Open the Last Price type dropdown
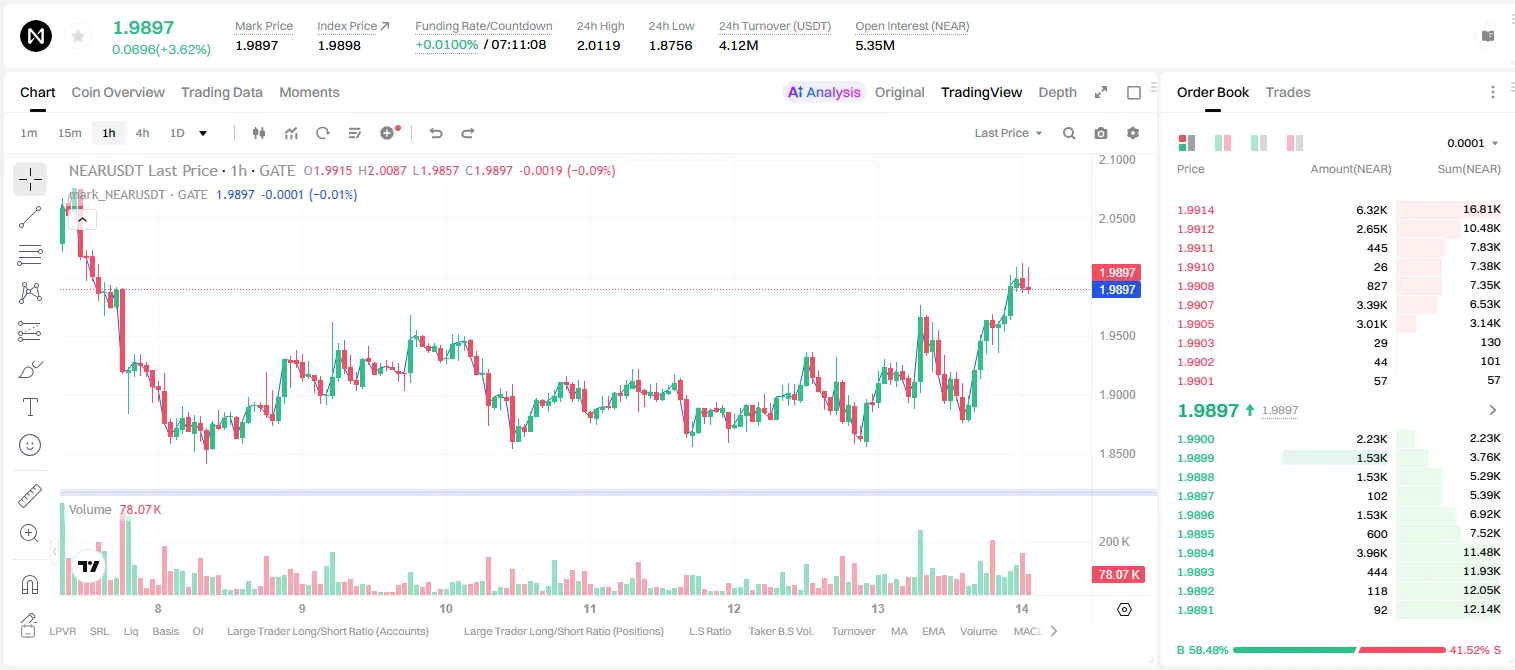The height and width of the screenshot is (670, 1515). [1008, 133]
